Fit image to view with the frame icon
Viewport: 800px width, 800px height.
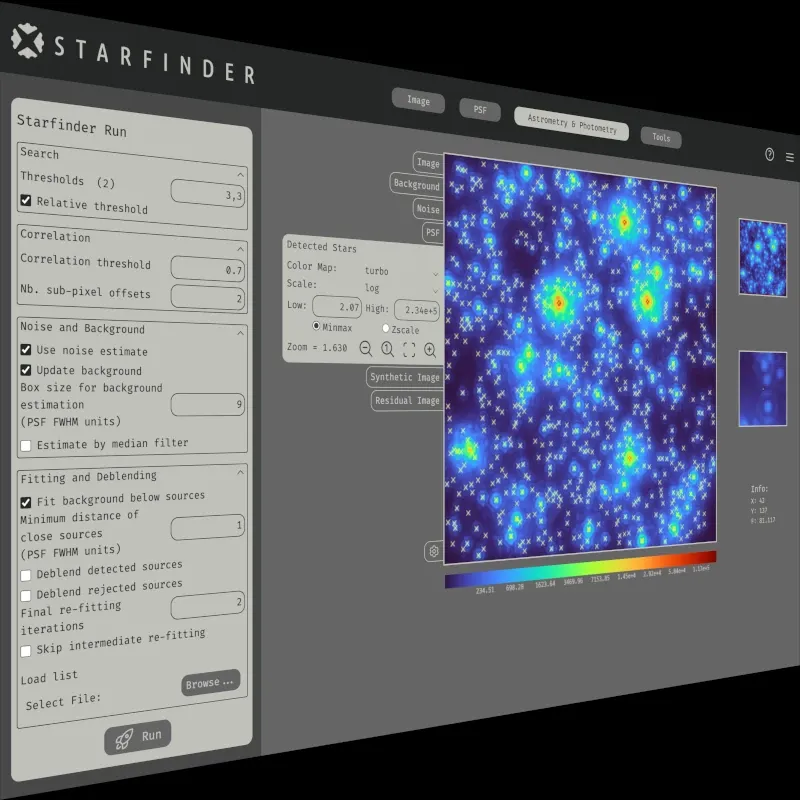click(409, 349)
